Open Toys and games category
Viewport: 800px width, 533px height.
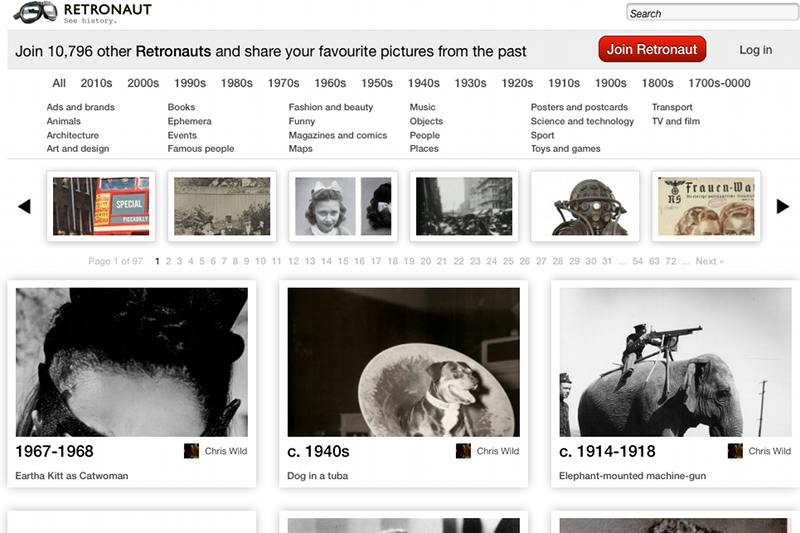565,148
